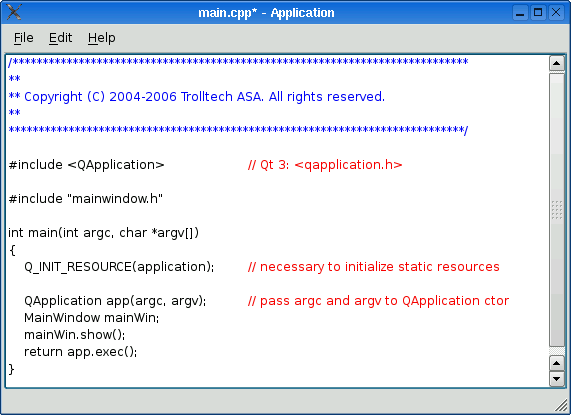Click the vertical scrollbar thumb
Viewport: 571px width, 415px height.
pos(556,210)
